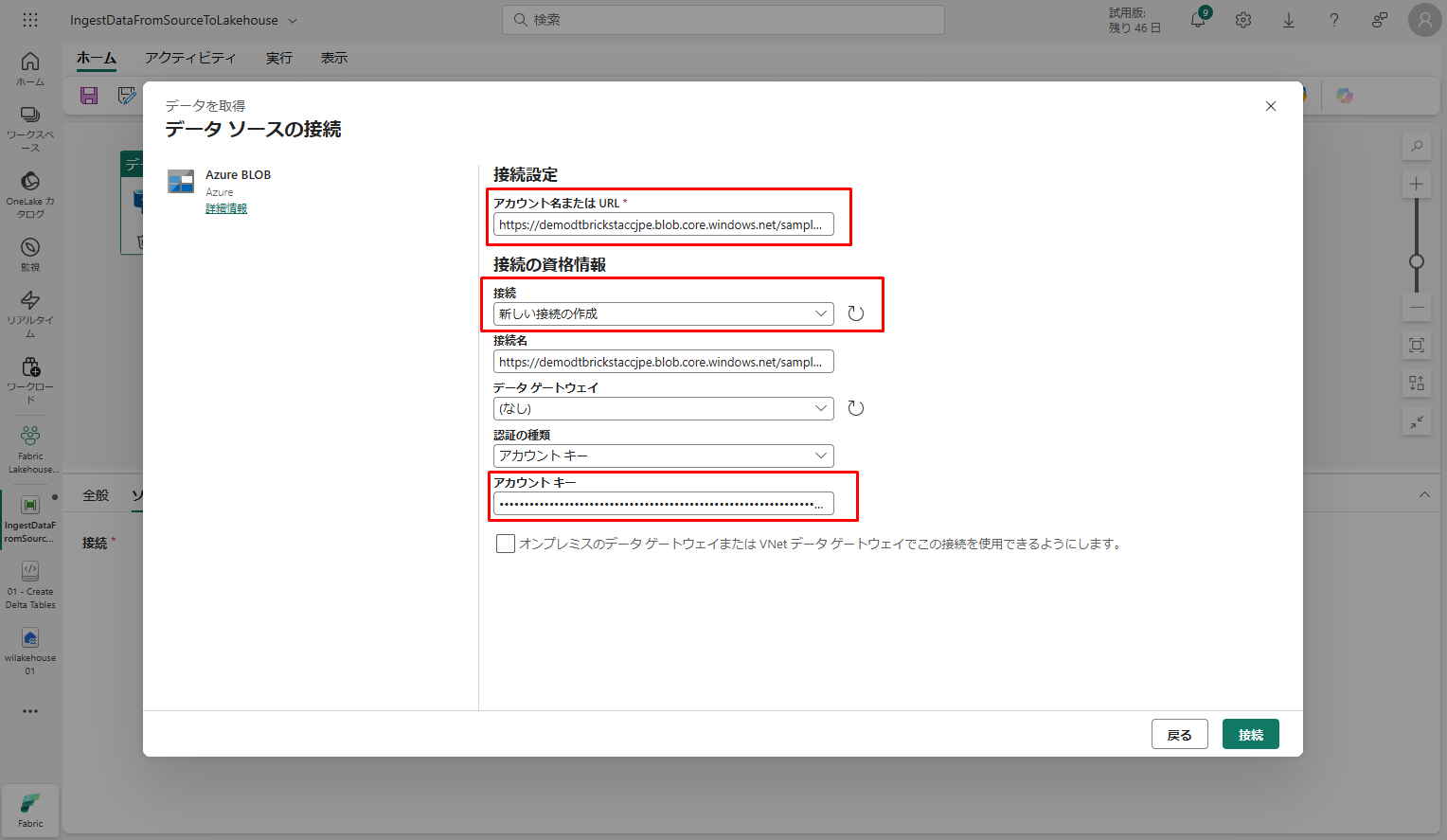This screenshot has height=840, width=1447.
Task: Open the 表示 ribbon tab
Action: (x=334, y=58)
